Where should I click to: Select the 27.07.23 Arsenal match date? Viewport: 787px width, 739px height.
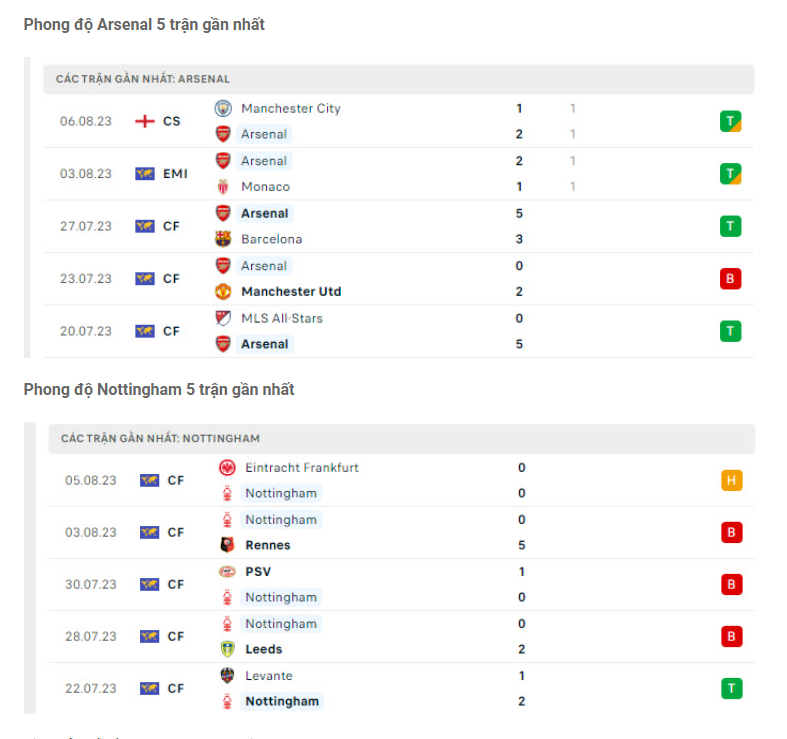coord(85,226)
